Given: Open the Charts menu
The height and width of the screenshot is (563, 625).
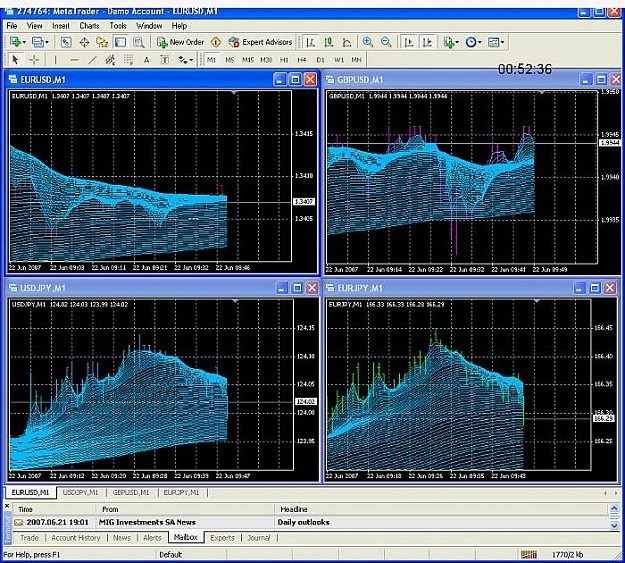Looking at the screenshot, I should [89, 26].
